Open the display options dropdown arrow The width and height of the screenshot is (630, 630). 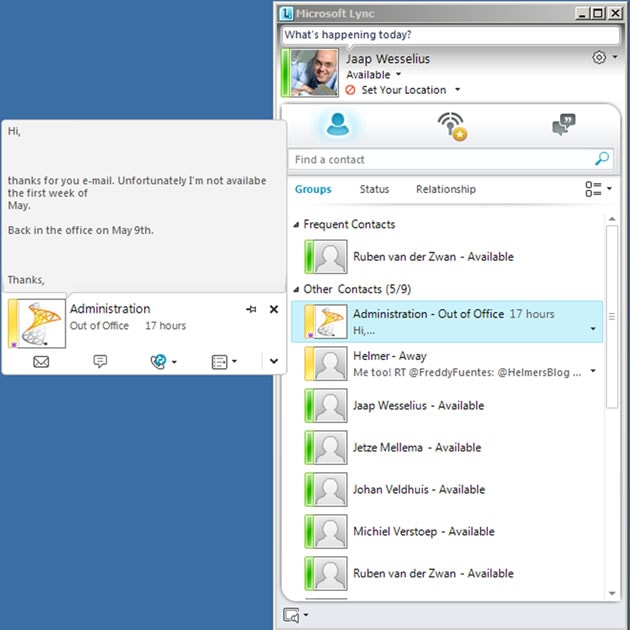609,188
